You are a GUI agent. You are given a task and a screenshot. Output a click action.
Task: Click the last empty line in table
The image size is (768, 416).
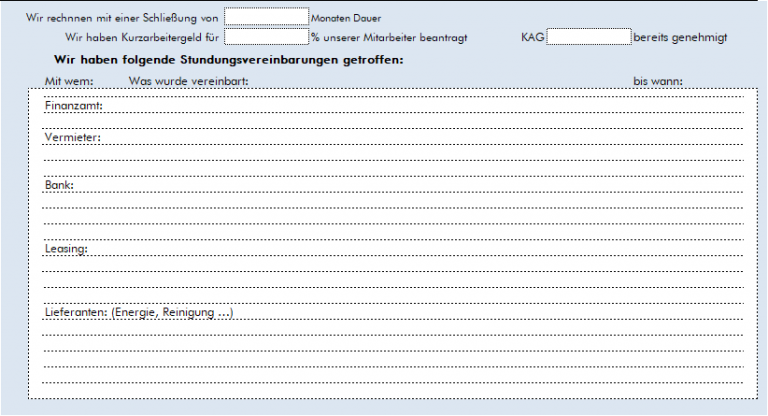tap(400, 377)
